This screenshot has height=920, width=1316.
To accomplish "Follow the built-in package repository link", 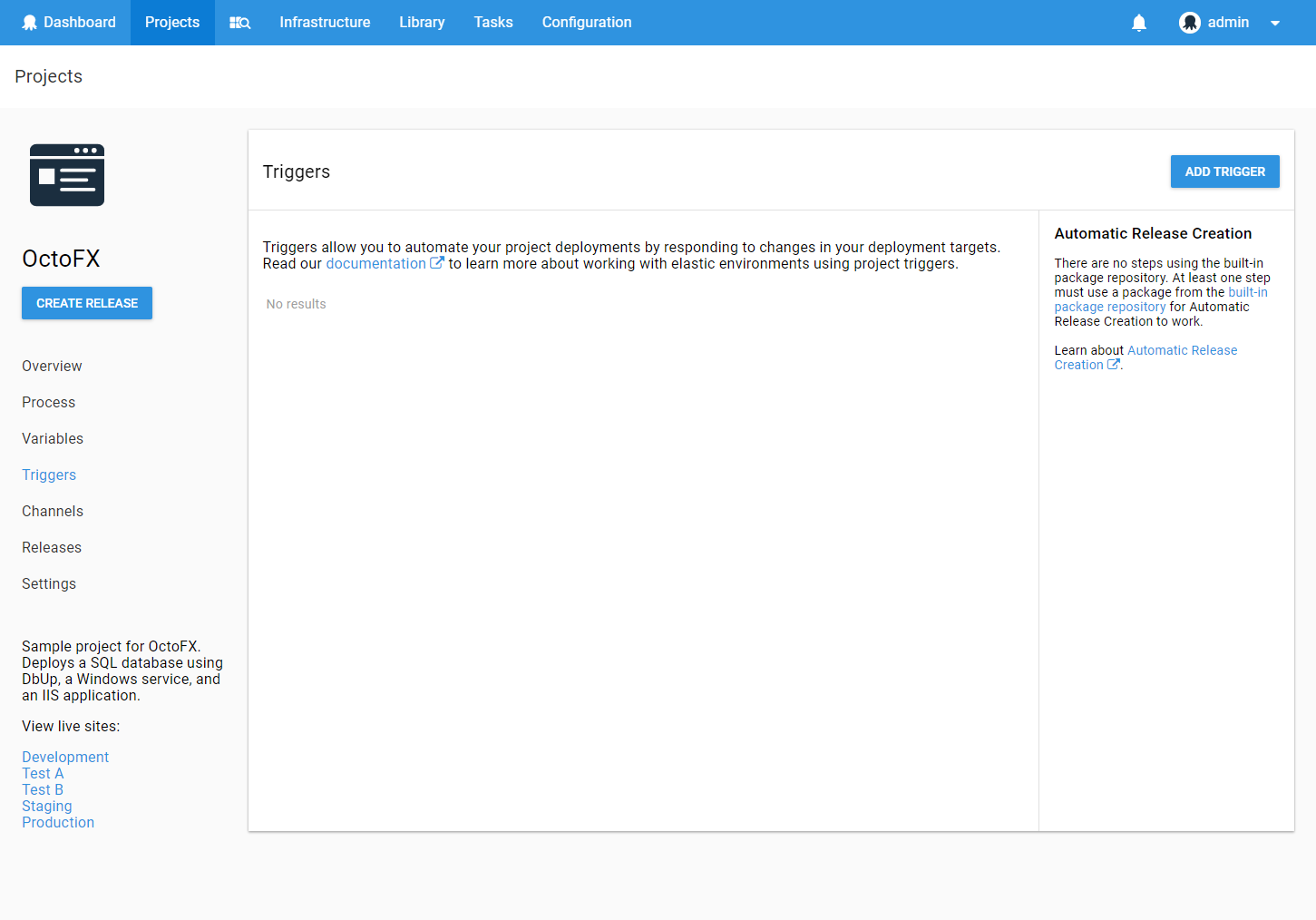I will 1109,307.
